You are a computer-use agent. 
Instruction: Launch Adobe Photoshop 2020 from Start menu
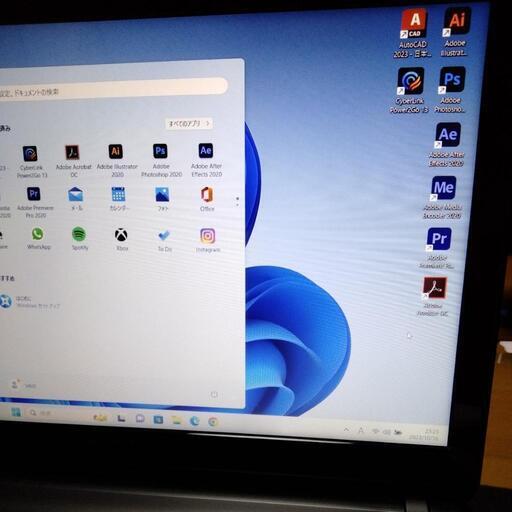point(161,160)
